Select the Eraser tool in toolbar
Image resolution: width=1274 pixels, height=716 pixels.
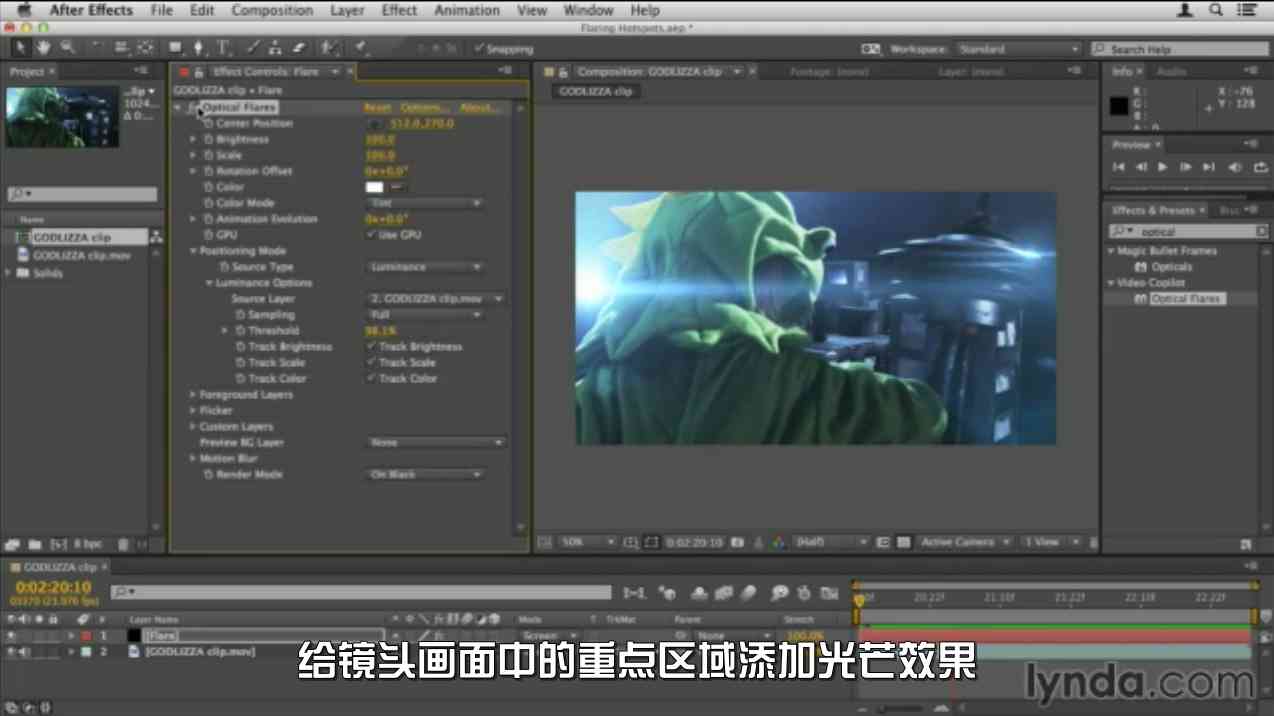[x=297, y=48]
